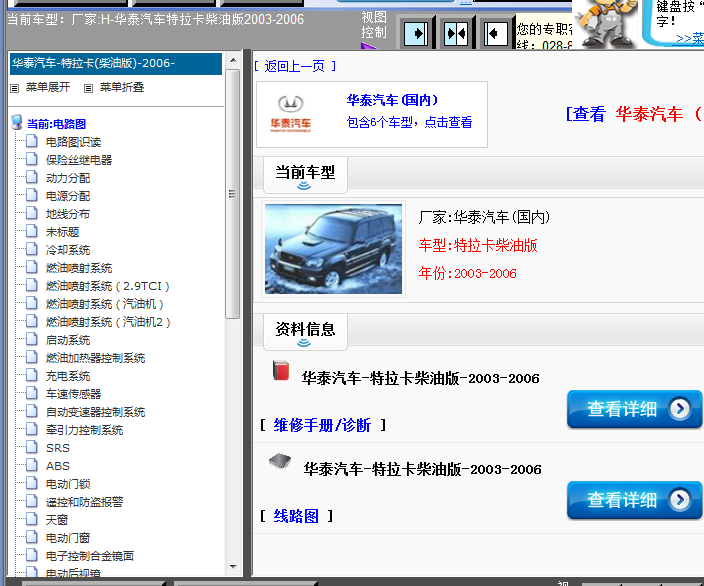
Task: Click the left panel scrollbar thumb
Action: [233, 194]
